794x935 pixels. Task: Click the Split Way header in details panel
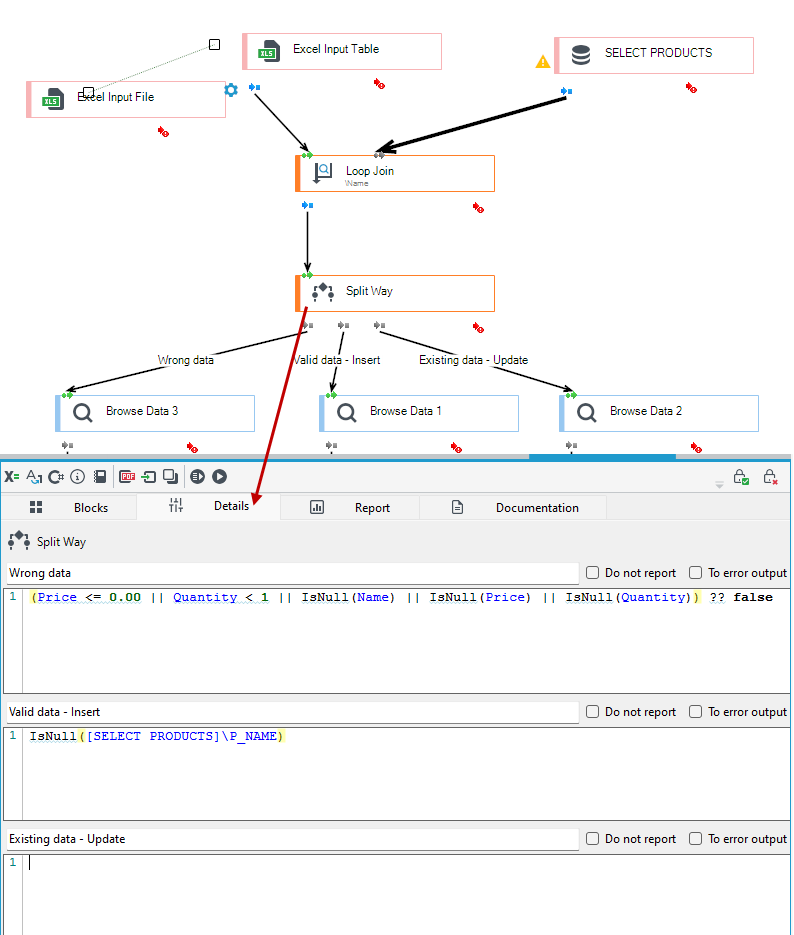(x=48, y=541)
